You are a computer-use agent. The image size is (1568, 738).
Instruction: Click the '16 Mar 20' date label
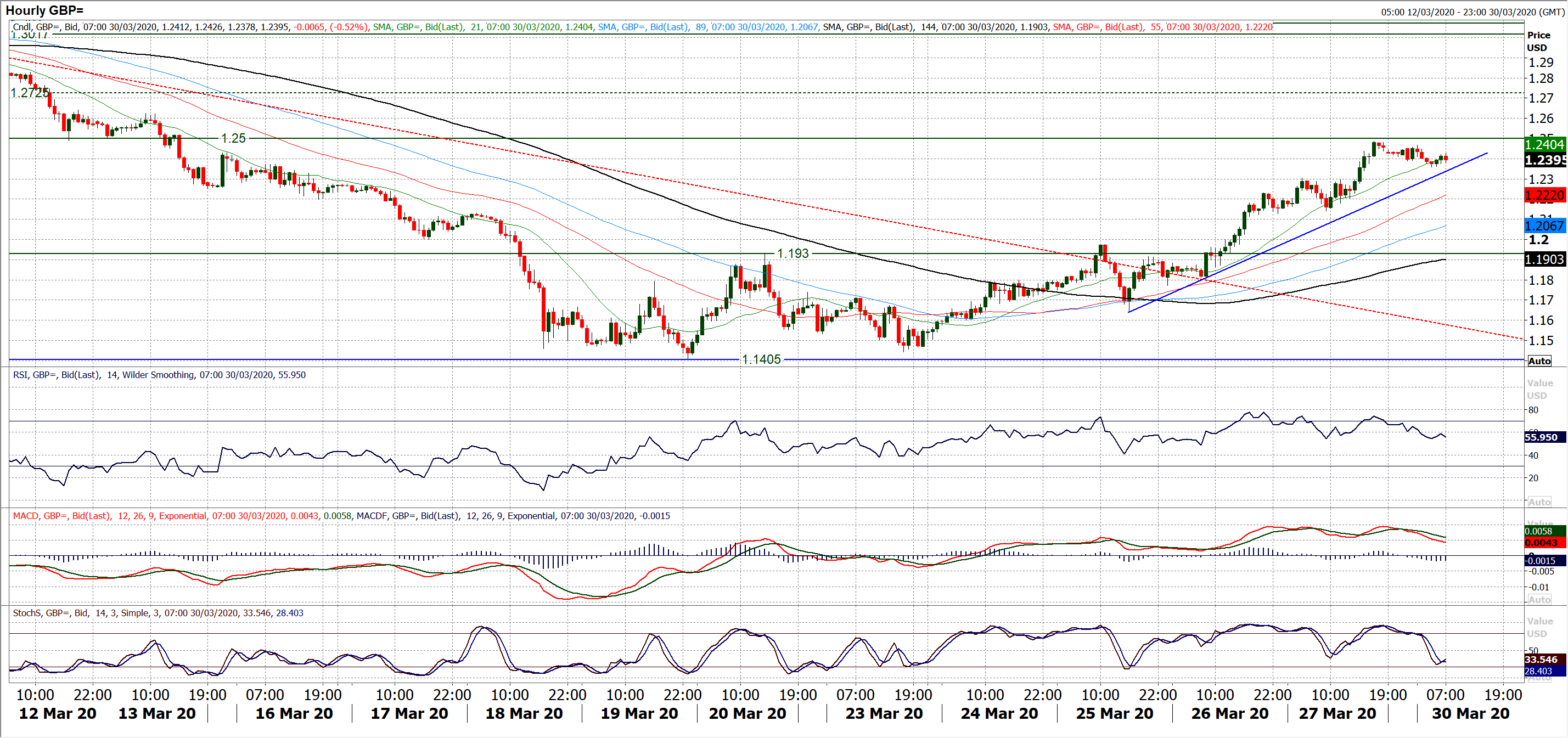[294, 714]
